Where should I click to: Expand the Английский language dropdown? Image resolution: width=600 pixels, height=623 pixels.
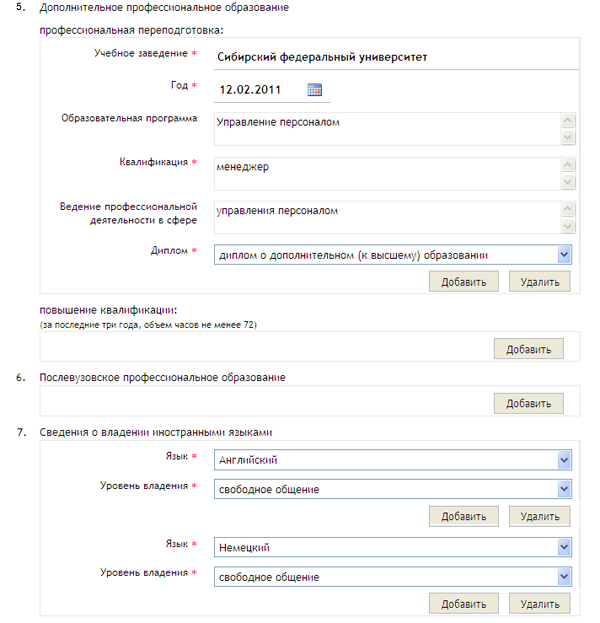coord(564,460)
